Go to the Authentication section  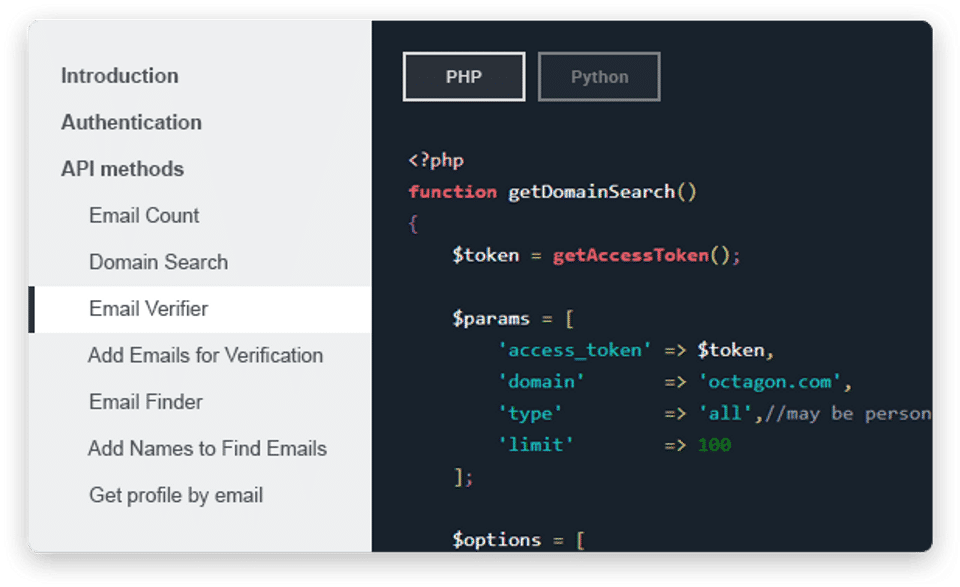tap(131, 122)
